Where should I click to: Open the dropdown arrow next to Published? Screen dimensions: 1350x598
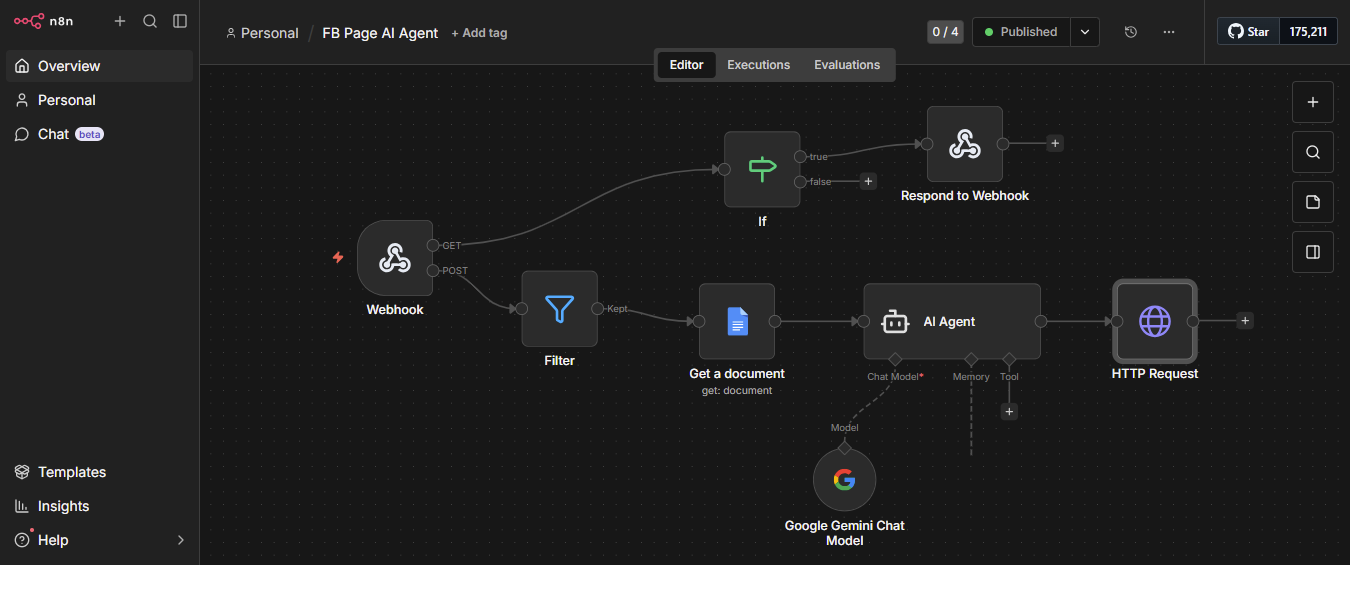click(1085, 32)
